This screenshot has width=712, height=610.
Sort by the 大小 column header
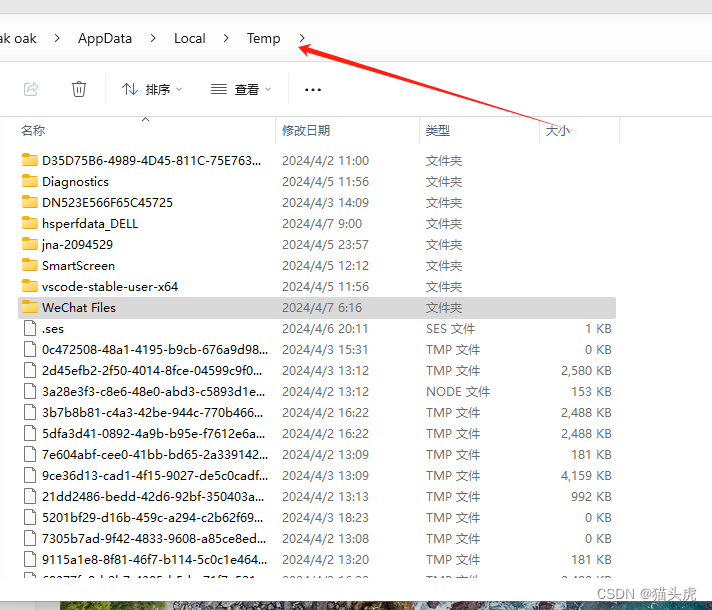tap(558, 131)
